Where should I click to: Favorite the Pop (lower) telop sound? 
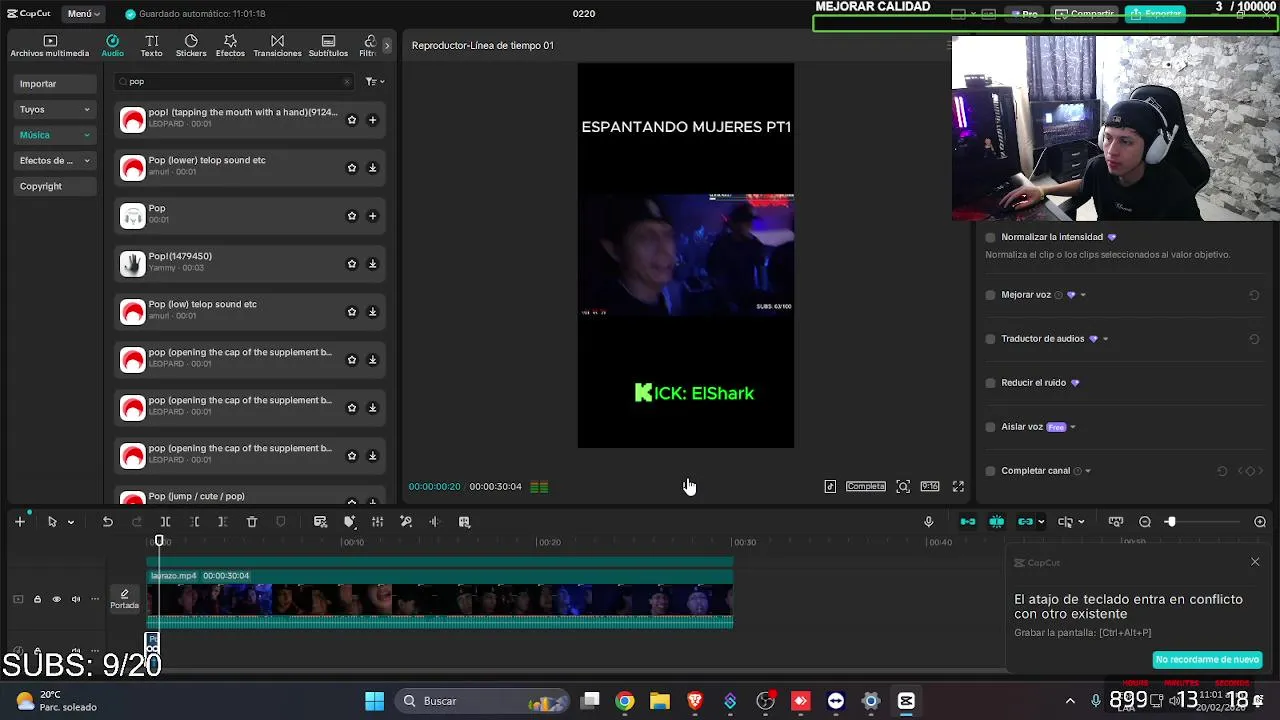point(351,168)
